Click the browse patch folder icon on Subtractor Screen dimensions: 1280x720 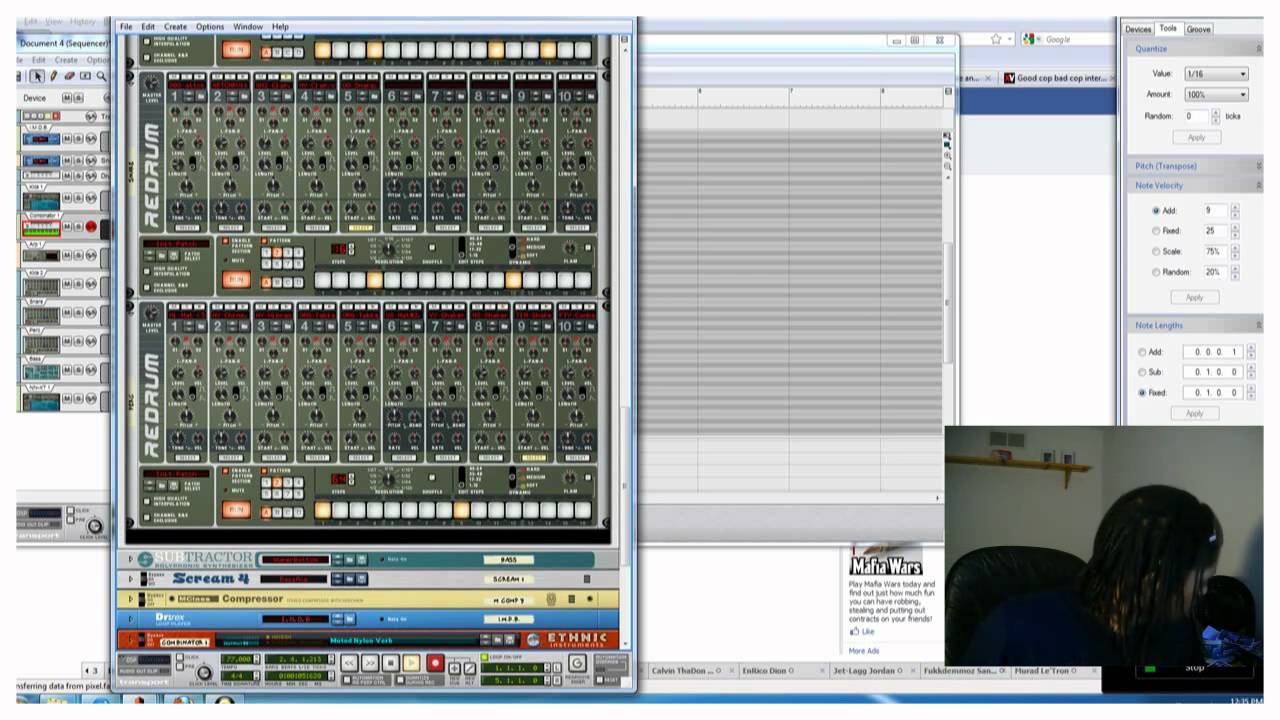coord(350,560)
